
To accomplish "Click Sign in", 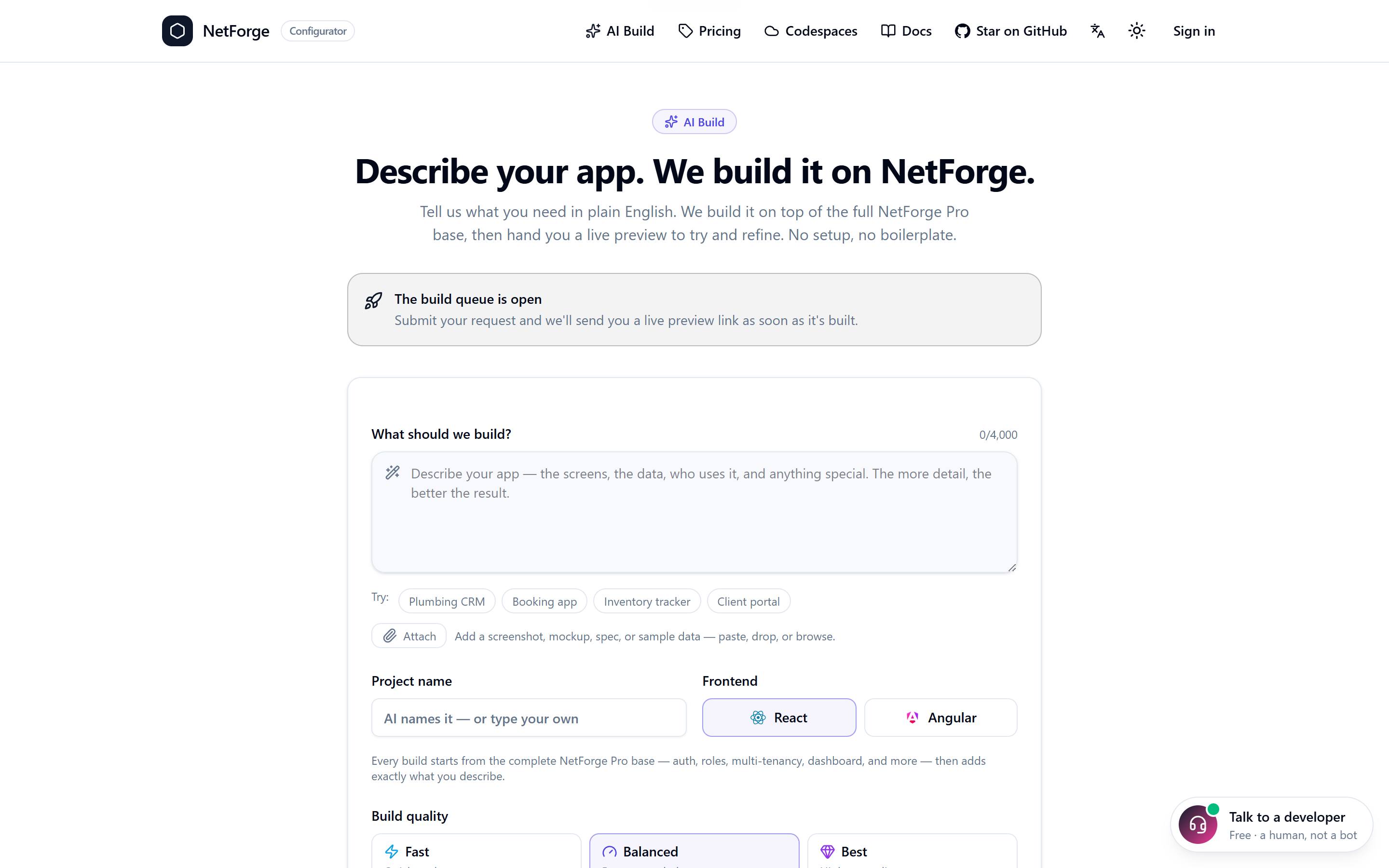I will pyautogui.click(x=1194, y=31).
